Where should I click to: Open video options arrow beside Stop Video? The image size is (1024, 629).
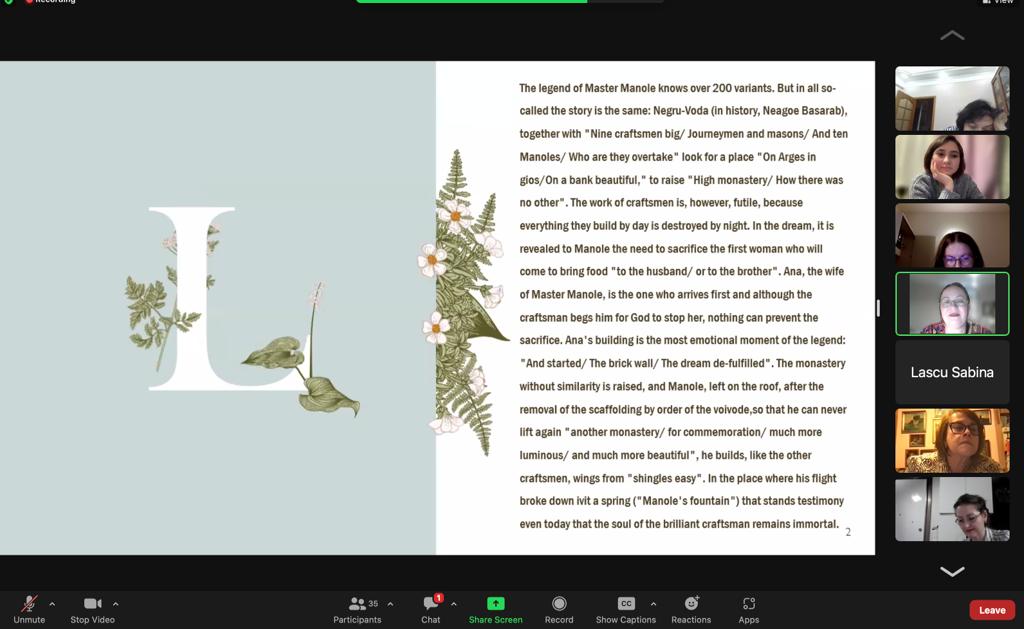pyautogui.click(x=116, y=604)
